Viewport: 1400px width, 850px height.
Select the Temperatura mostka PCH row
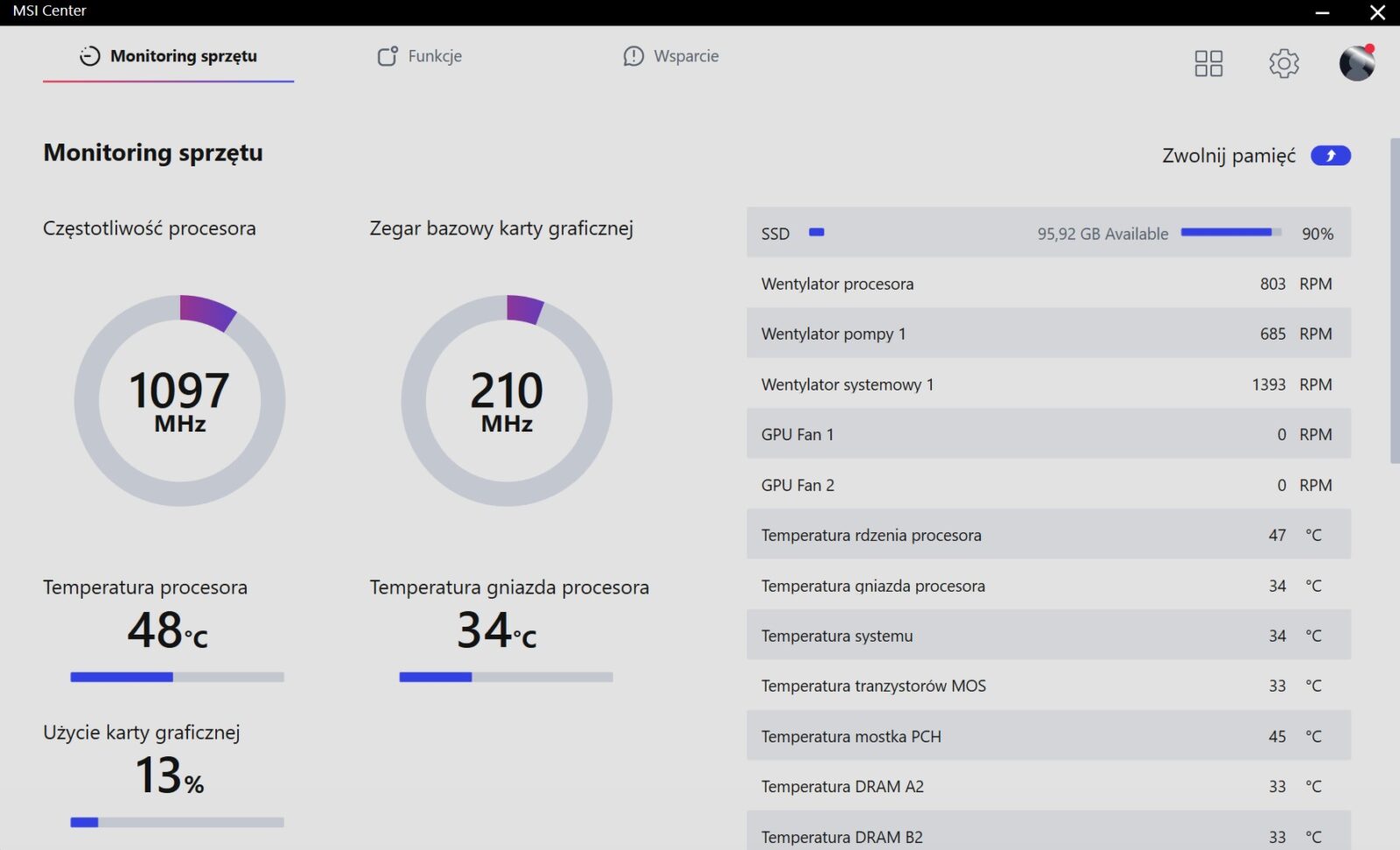1048,736
